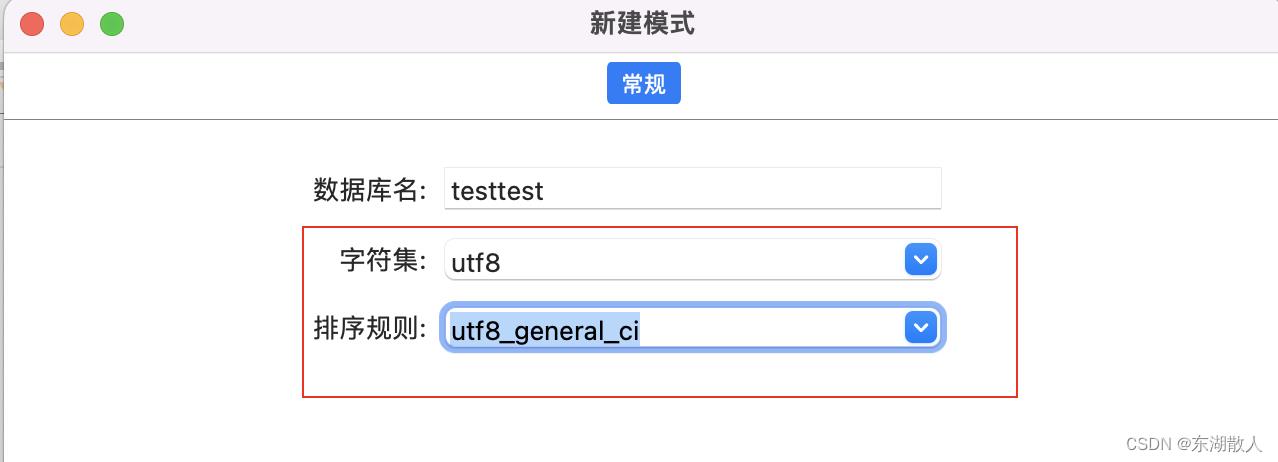Screen dimensions: 1278x462
Task: Close the 新建模式 window
Action: click(32, 24)
